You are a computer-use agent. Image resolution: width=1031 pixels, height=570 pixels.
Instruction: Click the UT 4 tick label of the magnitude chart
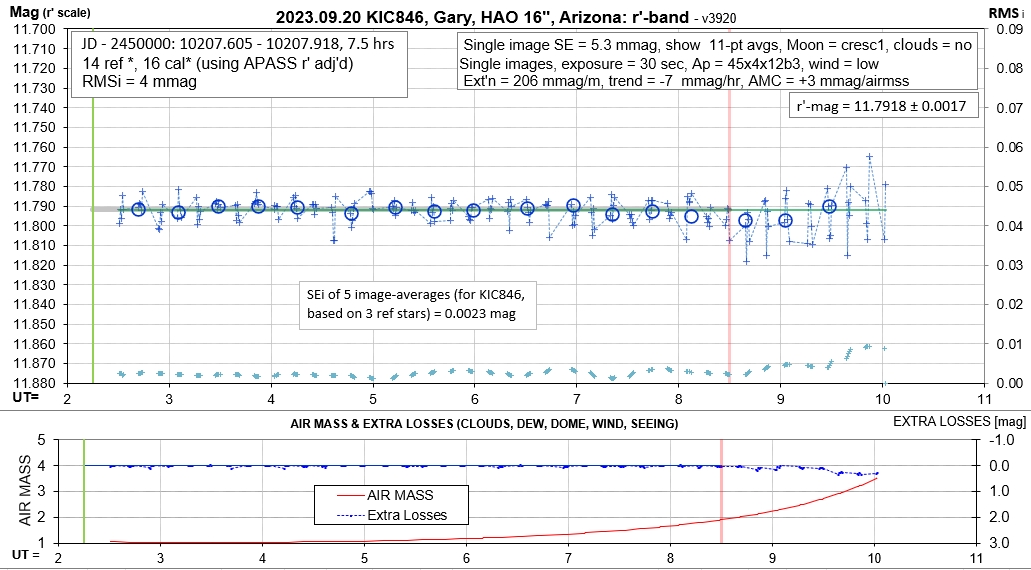pos(271,399)
